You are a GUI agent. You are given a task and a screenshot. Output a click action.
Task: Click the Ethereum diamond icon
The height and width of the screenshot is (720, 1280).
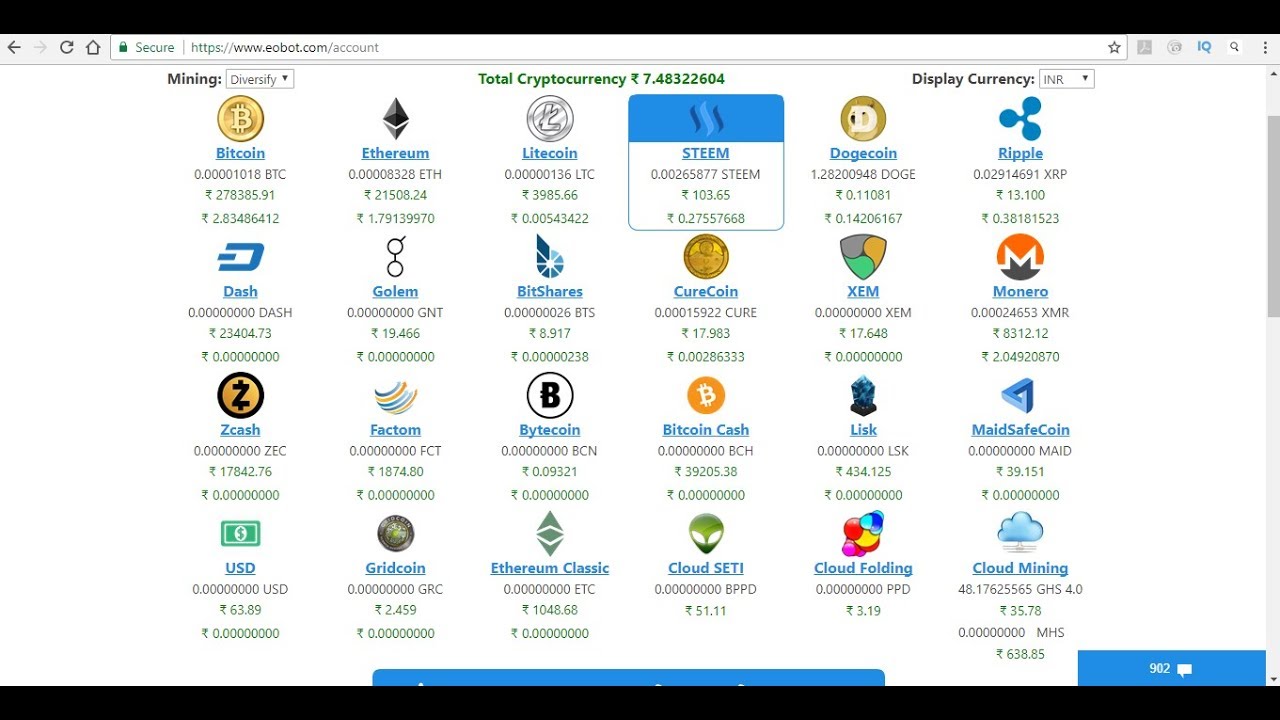pyautogui.click(x=396, y=119)
